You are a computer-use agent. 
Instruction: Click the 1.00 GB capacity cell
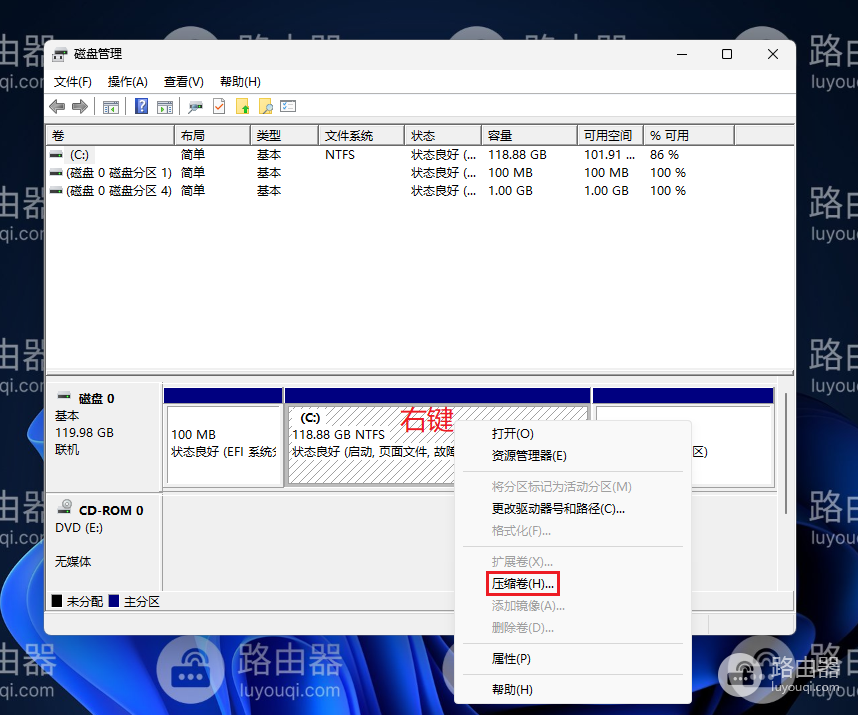click(x=510, y=191)
